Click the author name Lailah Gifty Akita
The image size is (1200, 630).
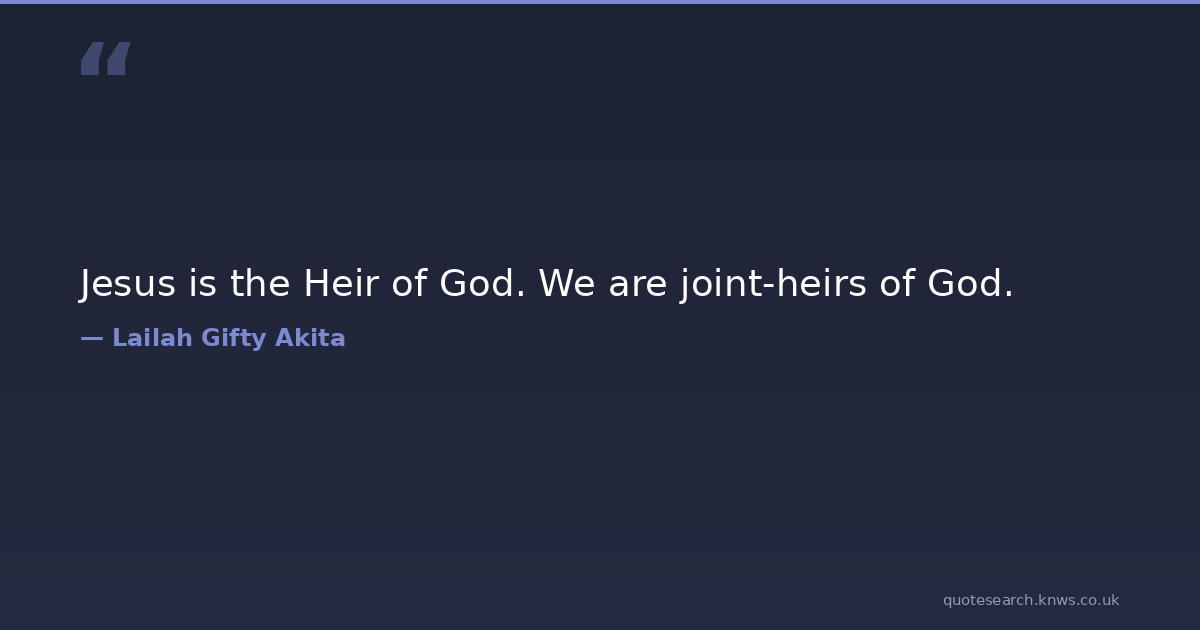point(228,338)
